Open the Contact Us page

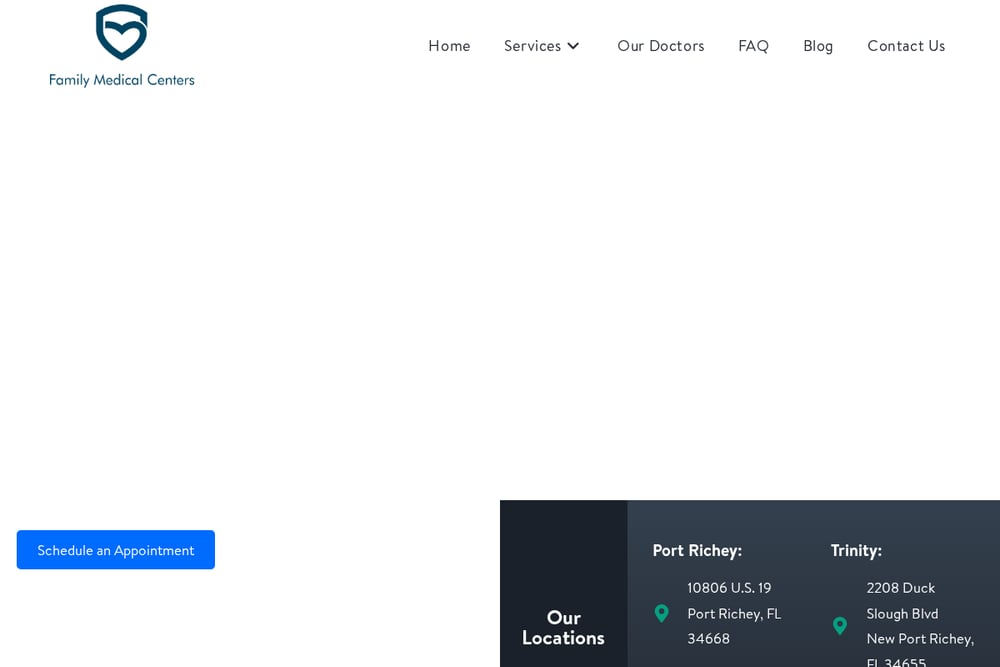[906, 46]
